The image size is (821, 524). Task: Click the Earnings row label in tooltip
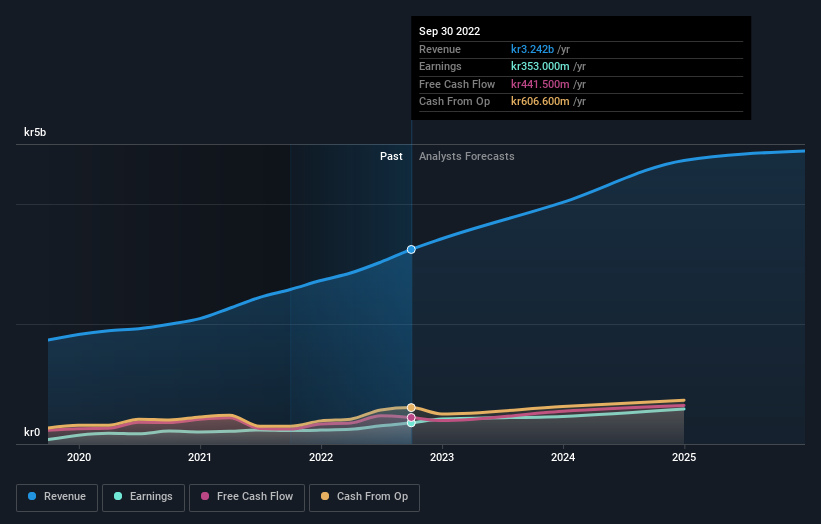click(440, 66)
